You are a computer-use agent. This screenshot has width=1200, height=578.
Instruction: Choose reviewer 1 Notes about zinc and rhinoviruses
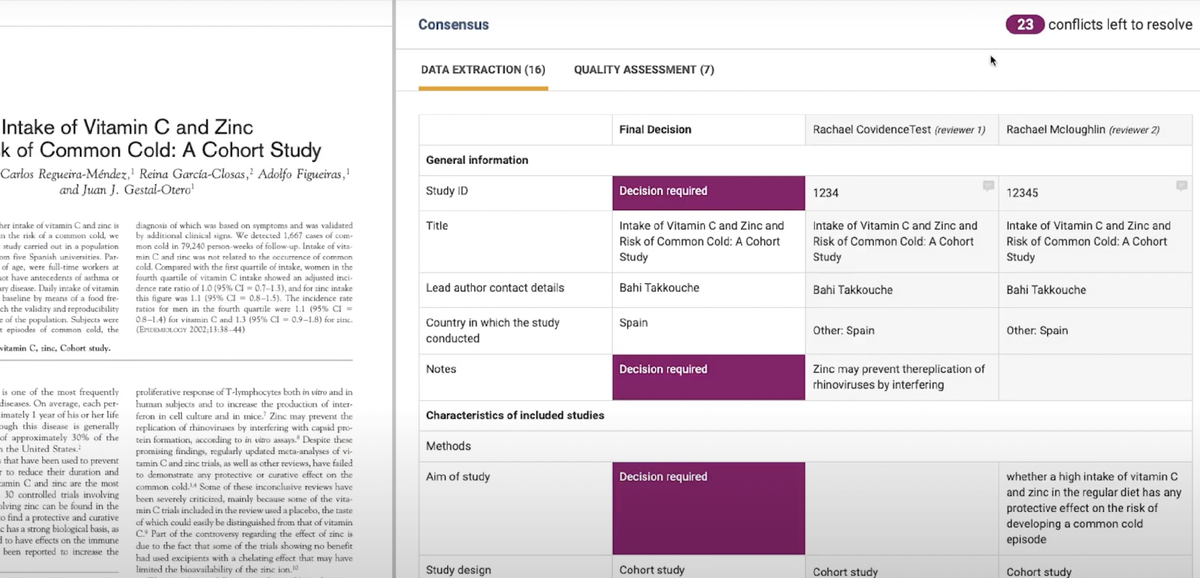pyautogui.click(x=899, y=377)
